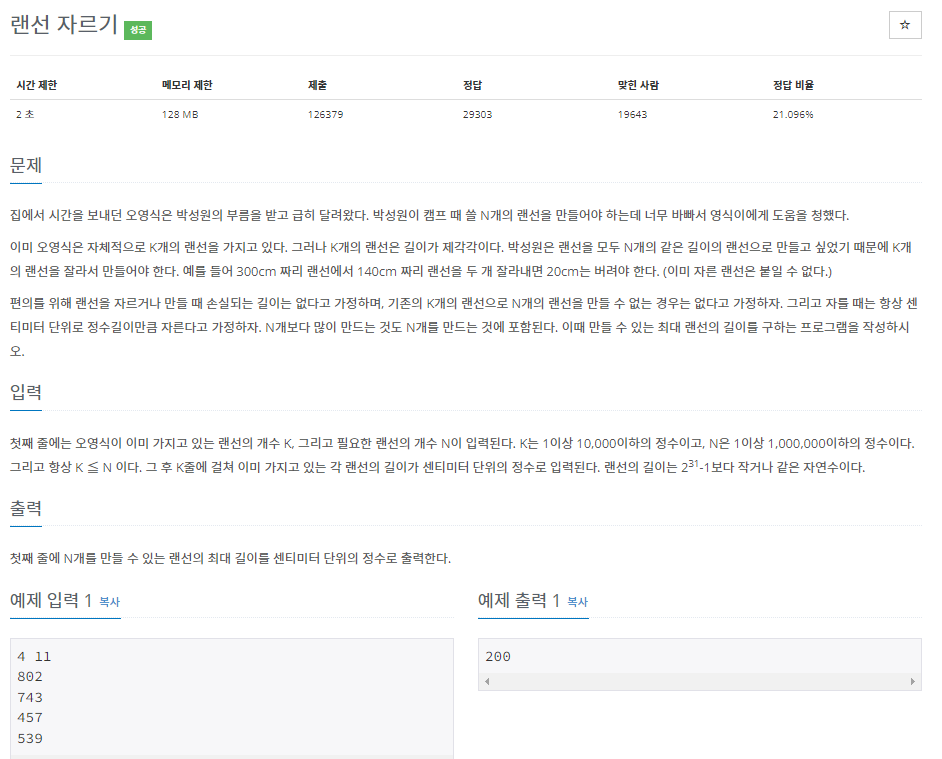Image resolution: width=942 pixels, height=759 pixels.
Task: Click the example input text box
Action: point(232,698)
